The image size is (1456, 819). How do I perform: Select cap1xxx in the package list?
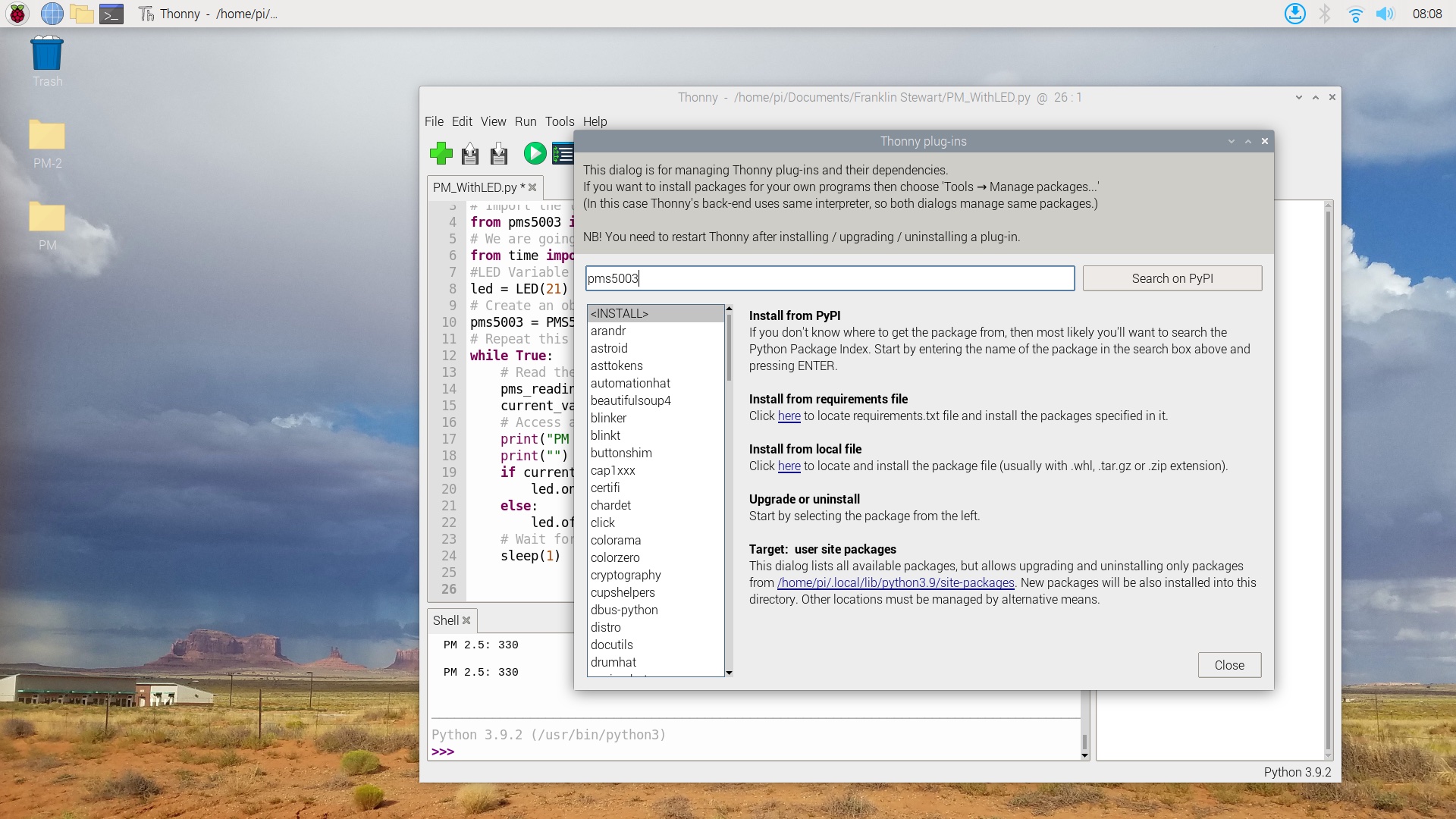pyautogui.click(x=656, y=470)
